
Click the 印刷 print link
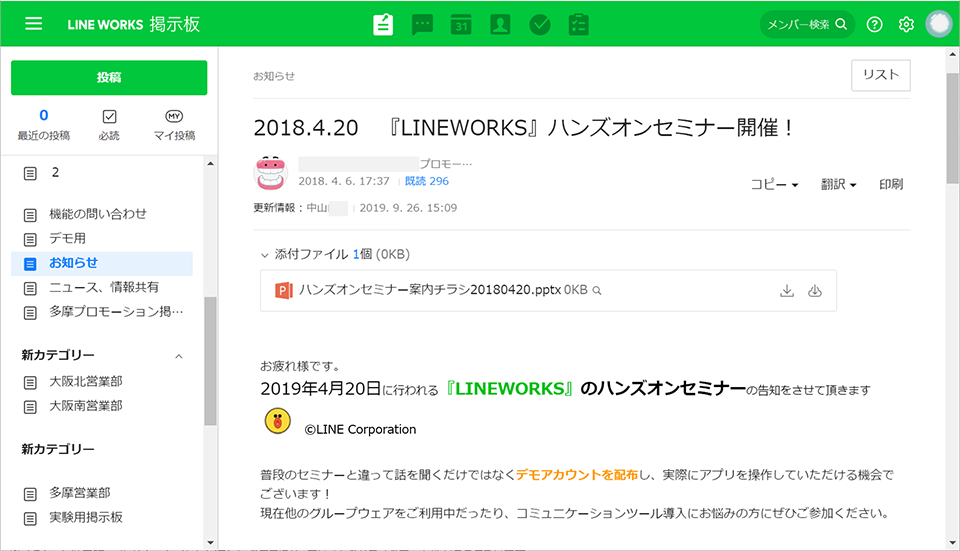891,184
